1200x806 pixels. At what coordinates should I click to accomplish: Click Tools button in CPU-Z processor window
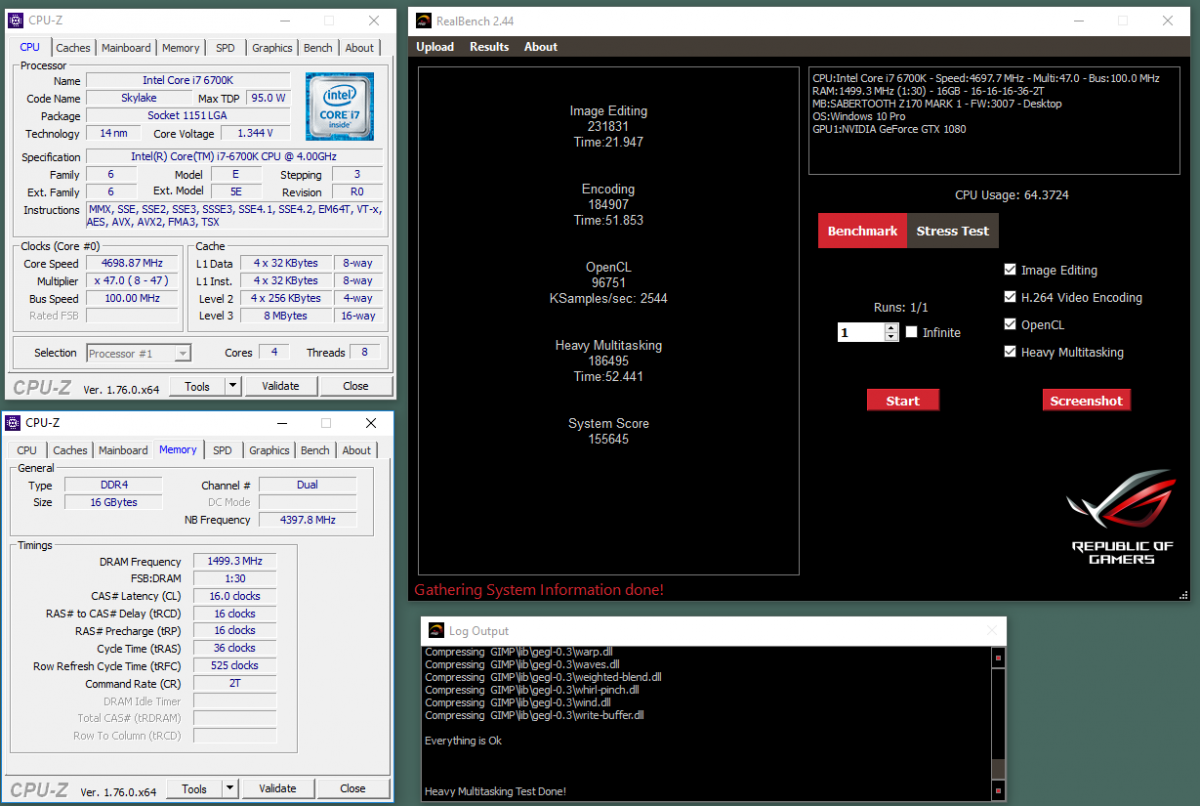coord(197,386)
